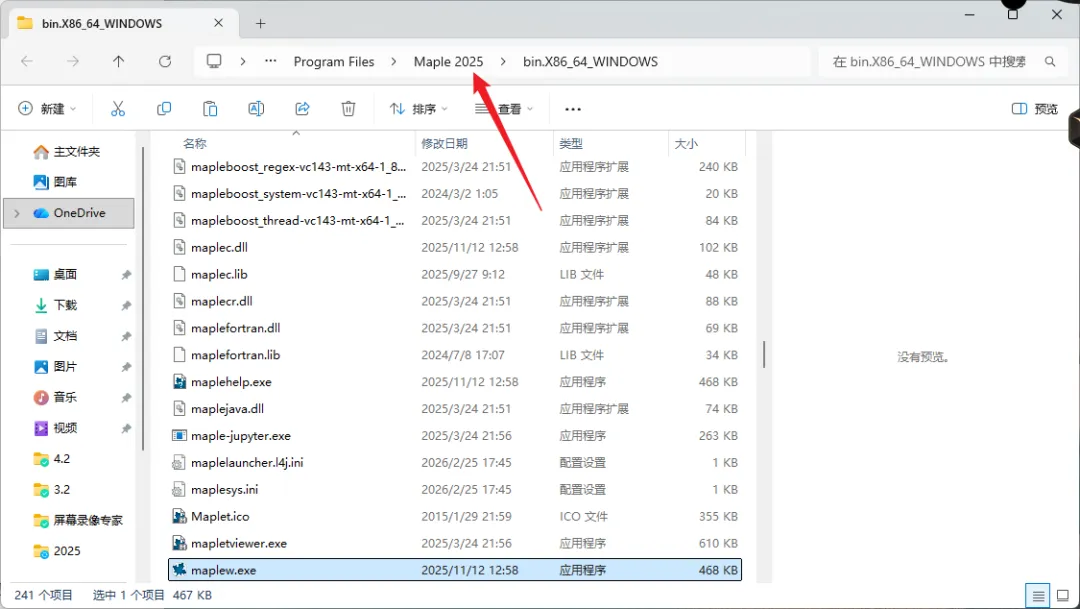
Task: Select the maplew.exe file
Action: coord(455,570)
